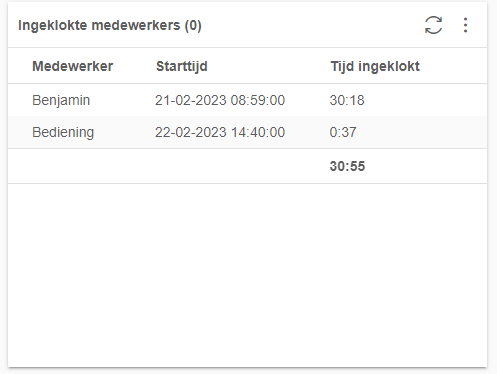
Task: Click the totals row empty Medewerker cell
Action: [x=82, y=166]
